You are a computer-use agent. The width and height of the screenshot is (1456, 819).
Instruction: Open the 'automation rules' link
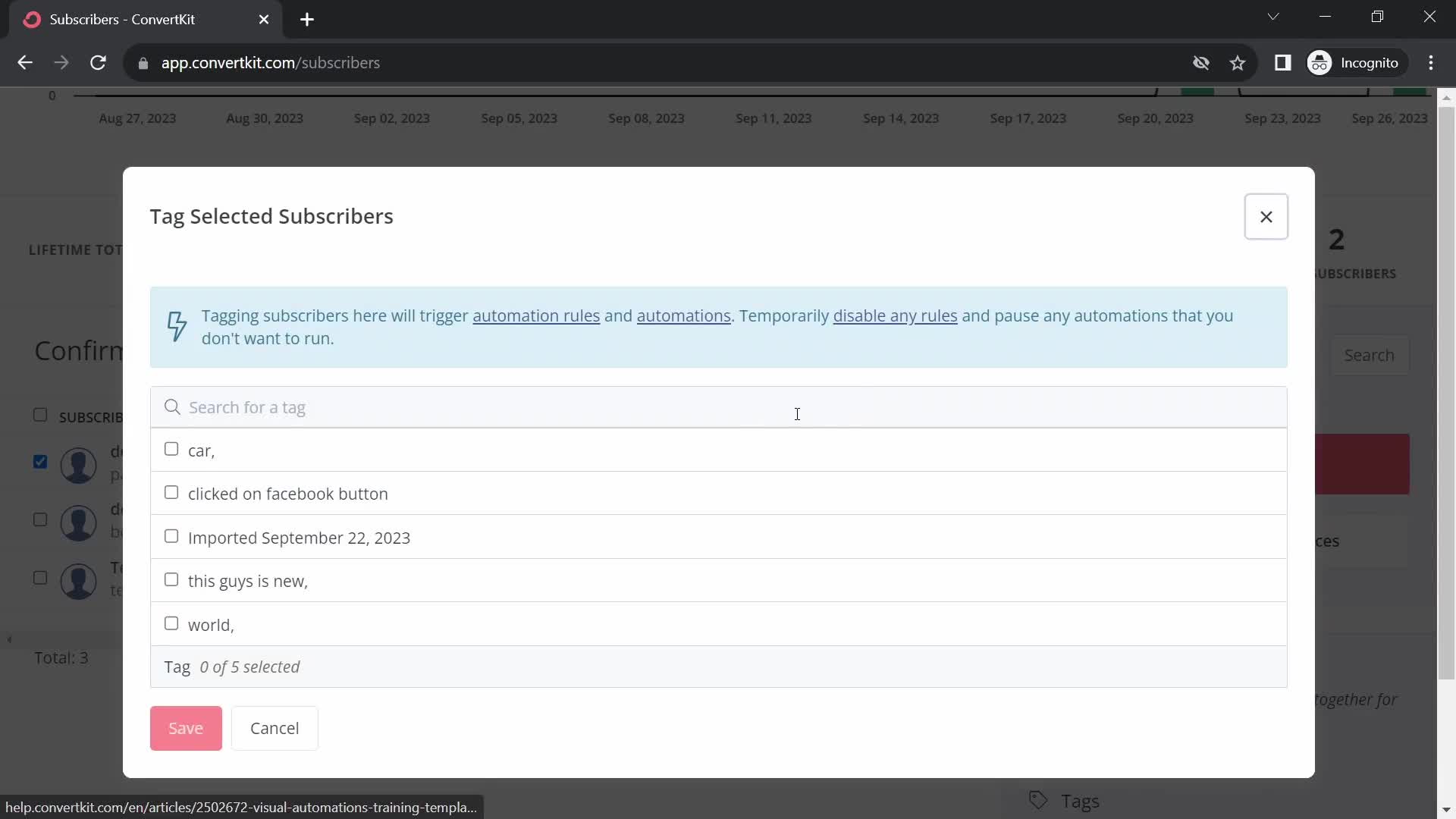[536, 316]
